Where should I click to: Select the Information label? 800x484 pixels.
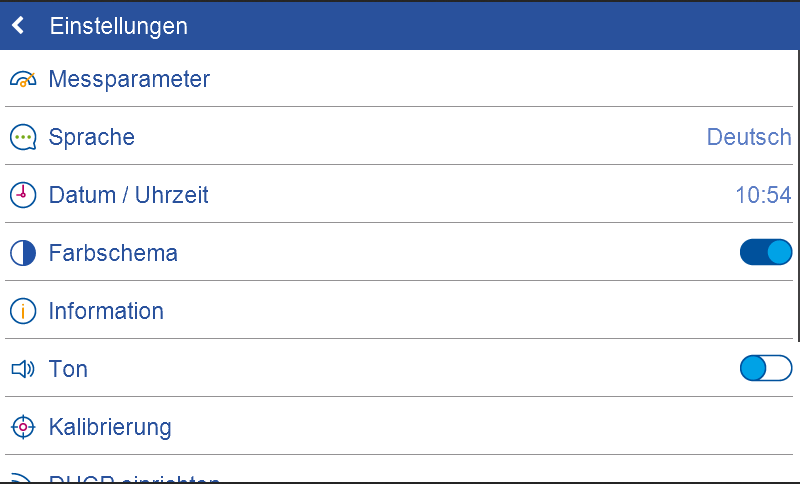[106, 311]
